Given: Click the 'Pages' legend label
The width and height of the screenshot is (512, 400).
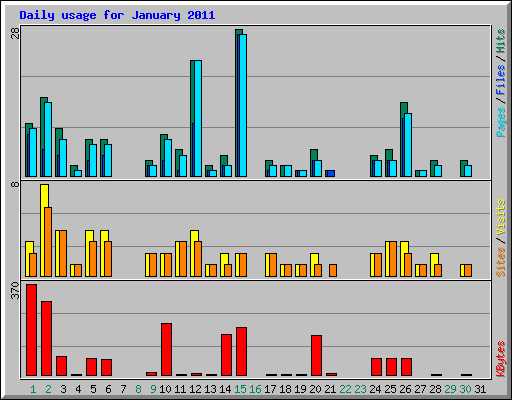Looking at the screenshot, I should coord(500,122).
